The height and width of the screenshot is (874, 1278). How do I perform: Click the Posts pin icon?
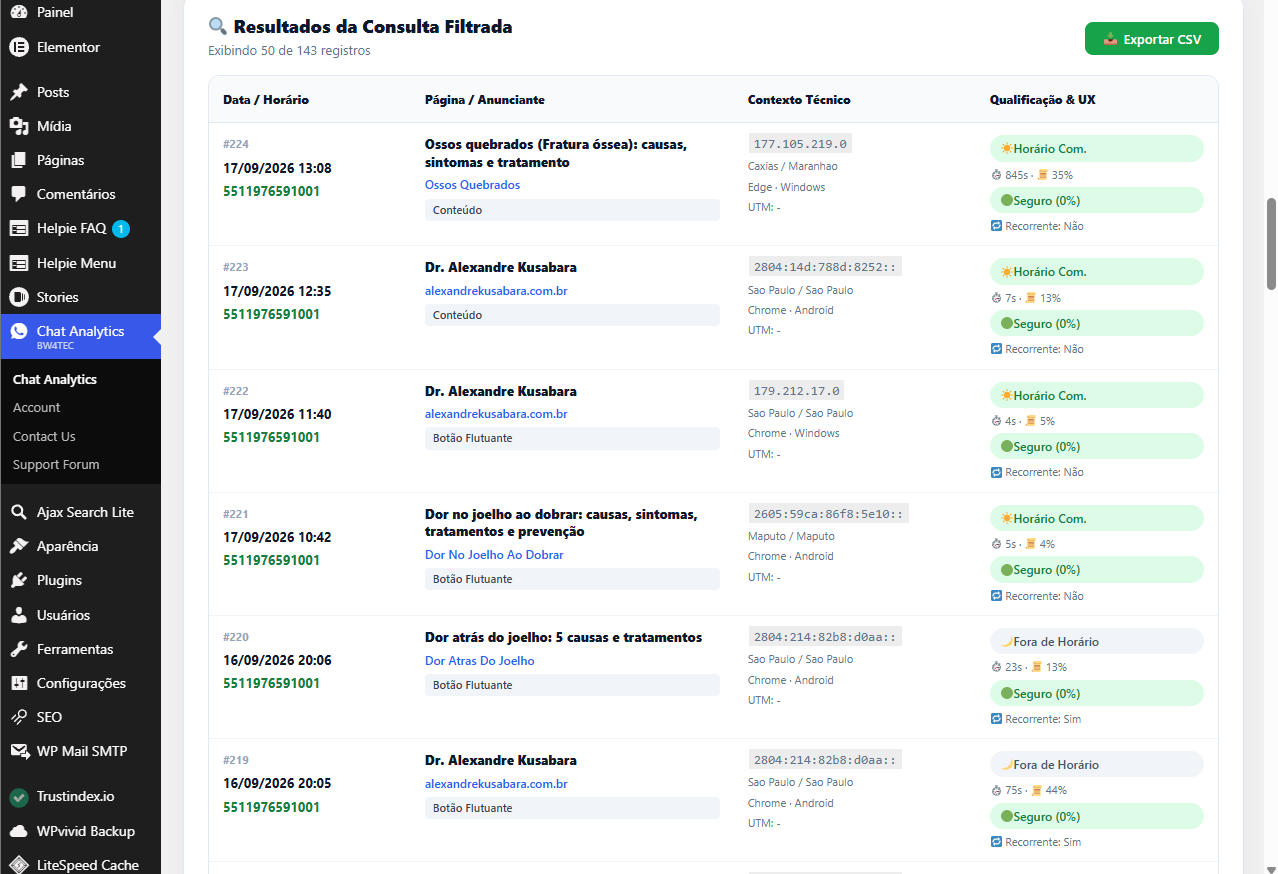pyautogui.click(x=18, y=92)
